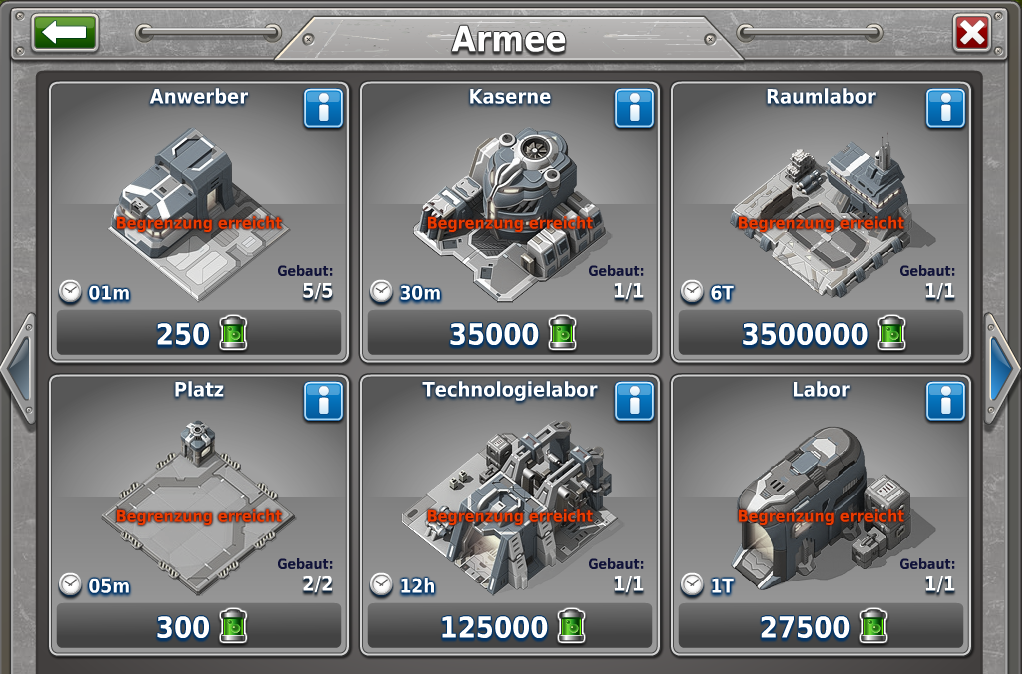Go to previous page with left arrow
The height and width of the screenshot is (674, 1022).
pyautogui.click(x=18, y=370)
